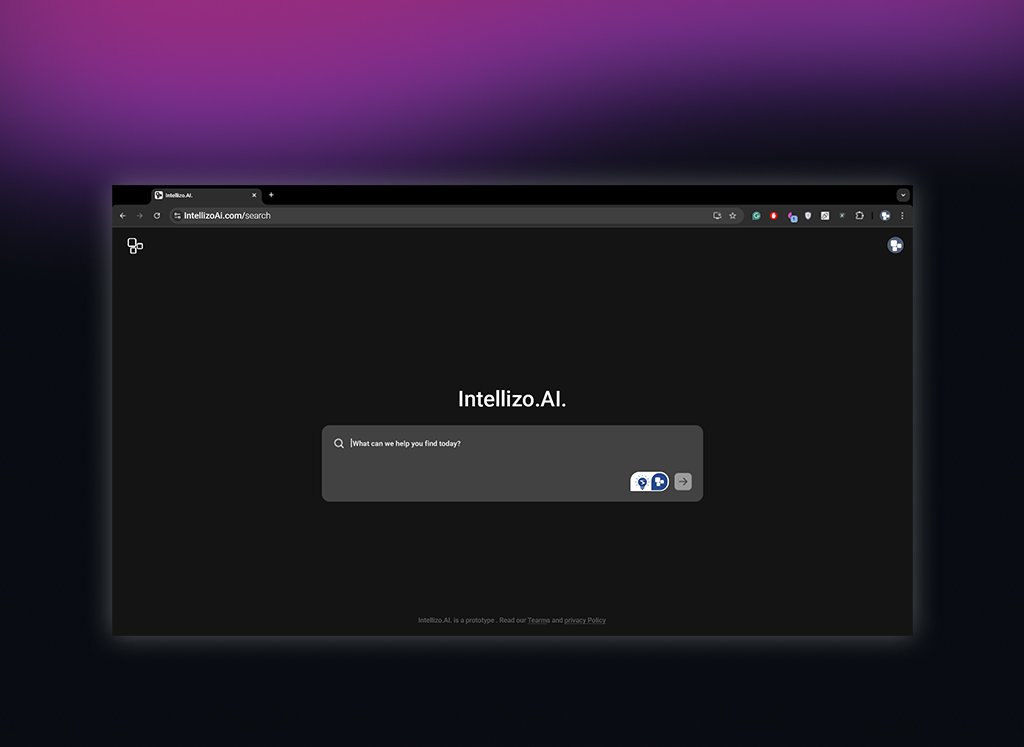Open a new browser tab with plus button
1024x747 pixels.
point(271,195)
